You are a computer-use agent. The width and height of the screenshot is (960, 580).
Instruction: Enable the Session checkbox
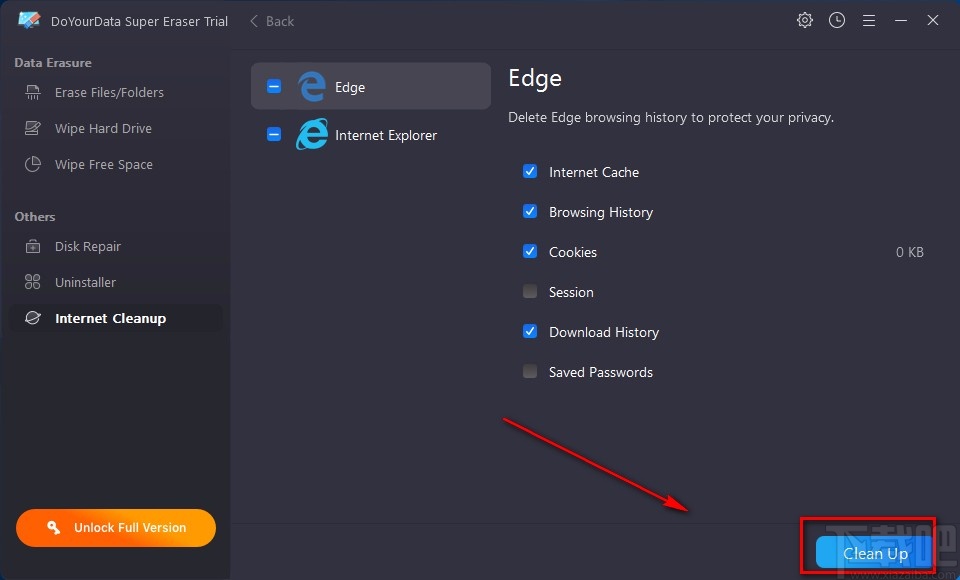[530, 292]
